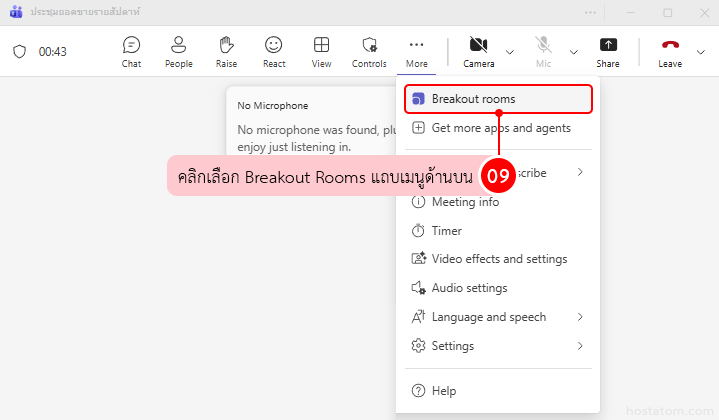
Task: Click the meeting timer 00:43
Action: pos(53,52)
